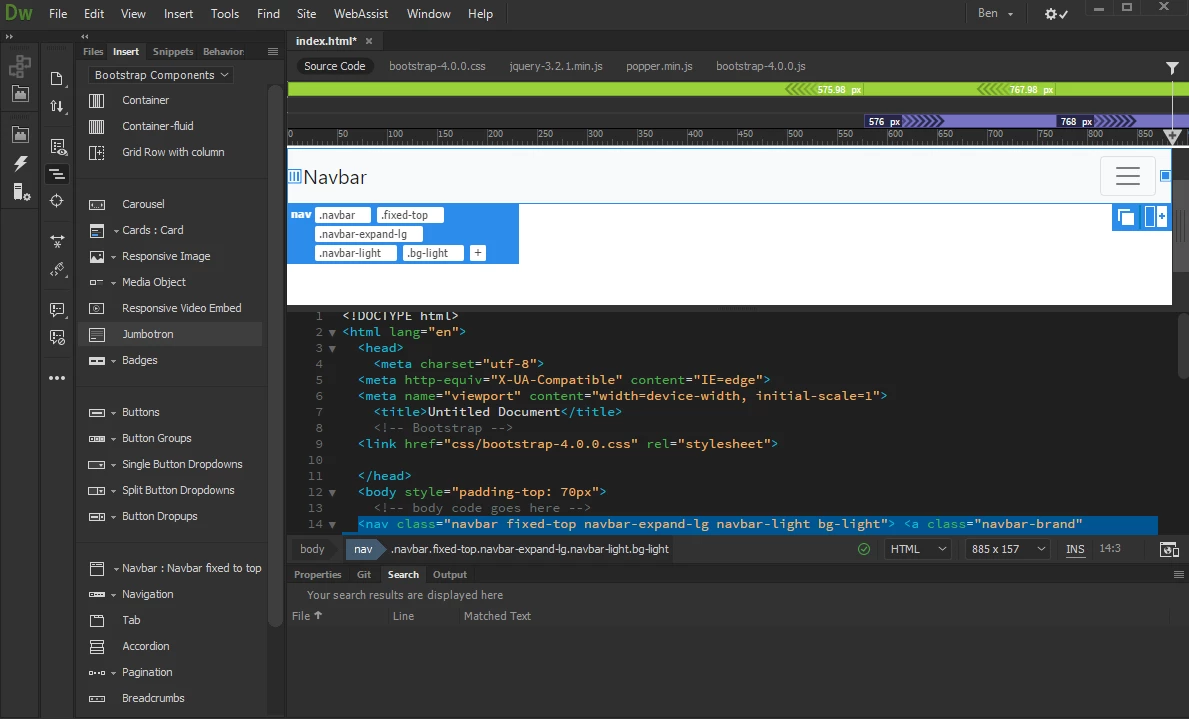
Task: Insert a Tab component
Action: pyautogui.click(x=130, y=620)
